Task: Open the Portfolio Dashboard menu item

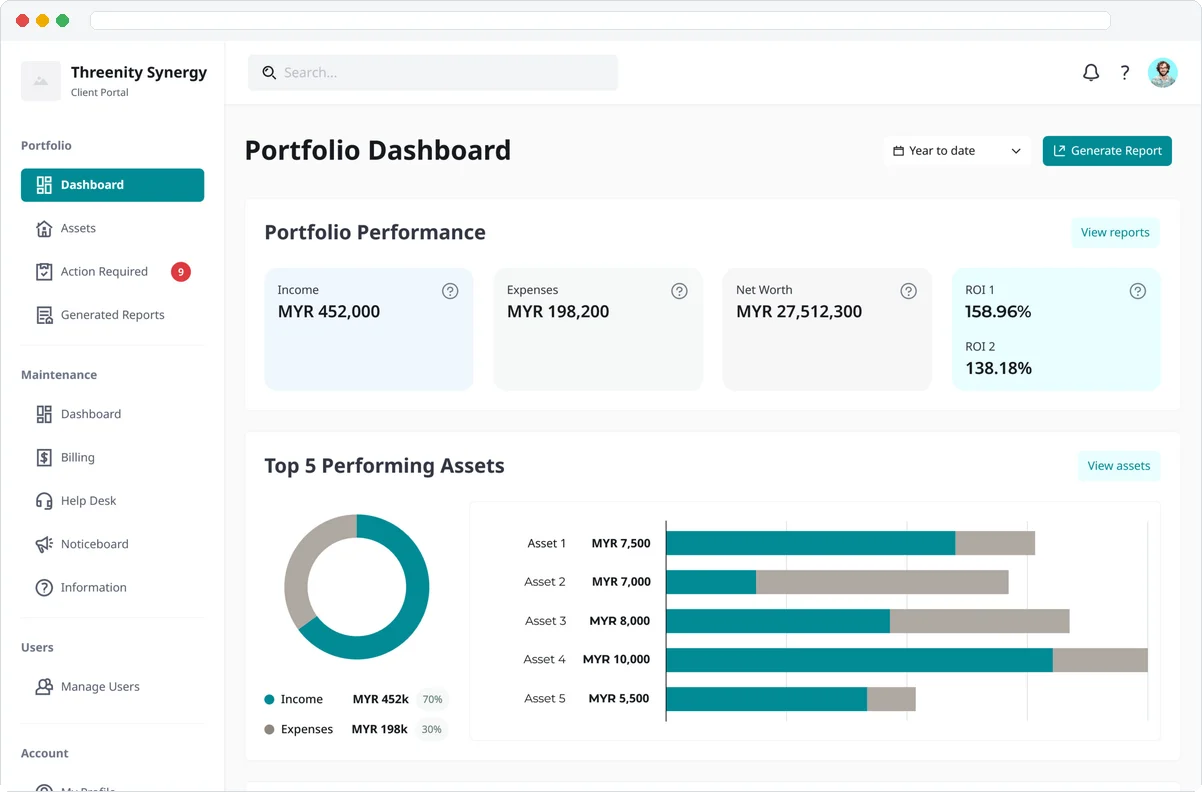Action: tap(112, 185)
